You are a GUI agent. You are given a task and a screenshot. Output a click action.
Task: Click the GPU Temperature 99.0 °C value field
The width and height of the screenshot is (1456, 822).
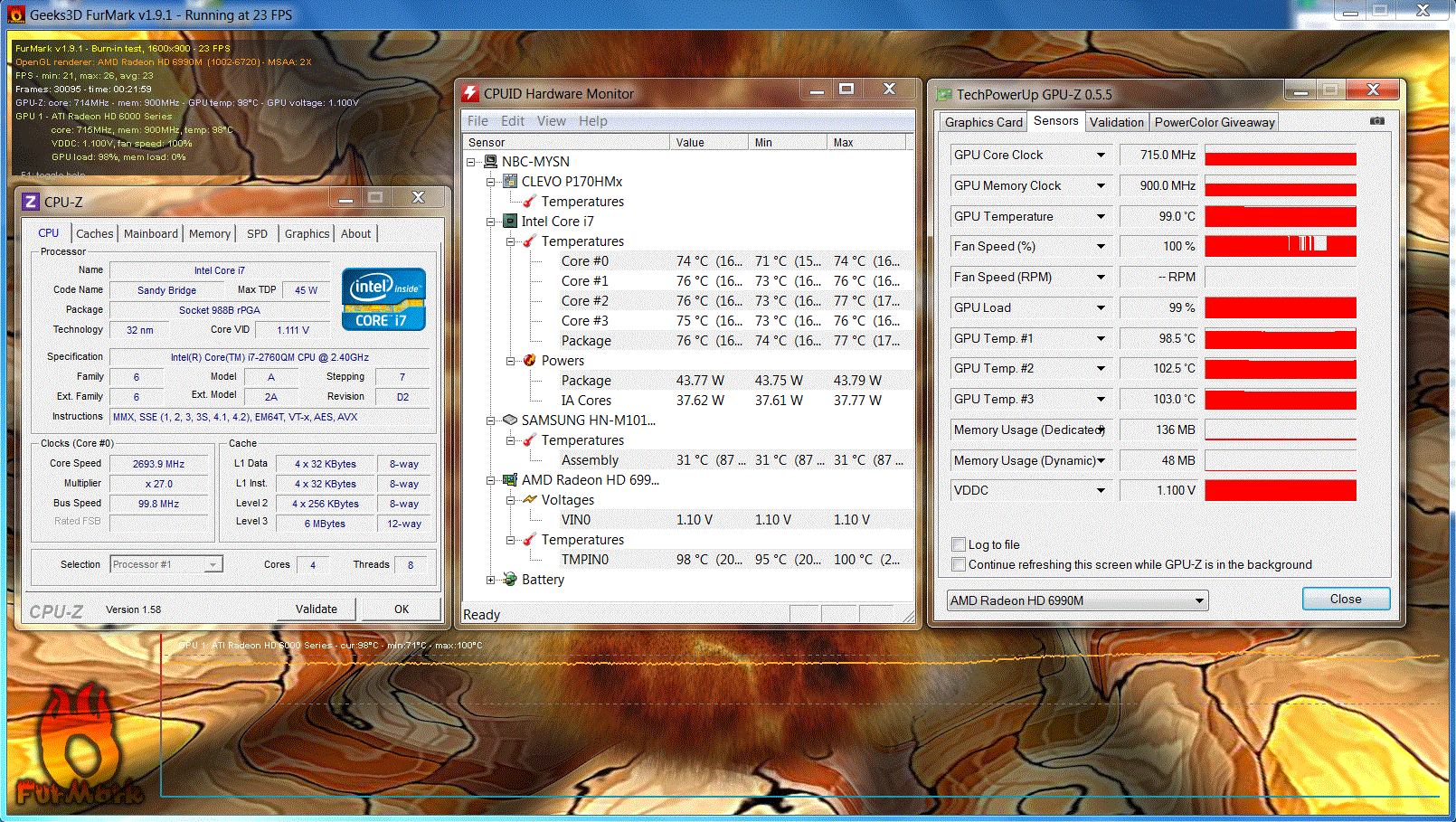pyautogui.click(x=1159, y=217)
